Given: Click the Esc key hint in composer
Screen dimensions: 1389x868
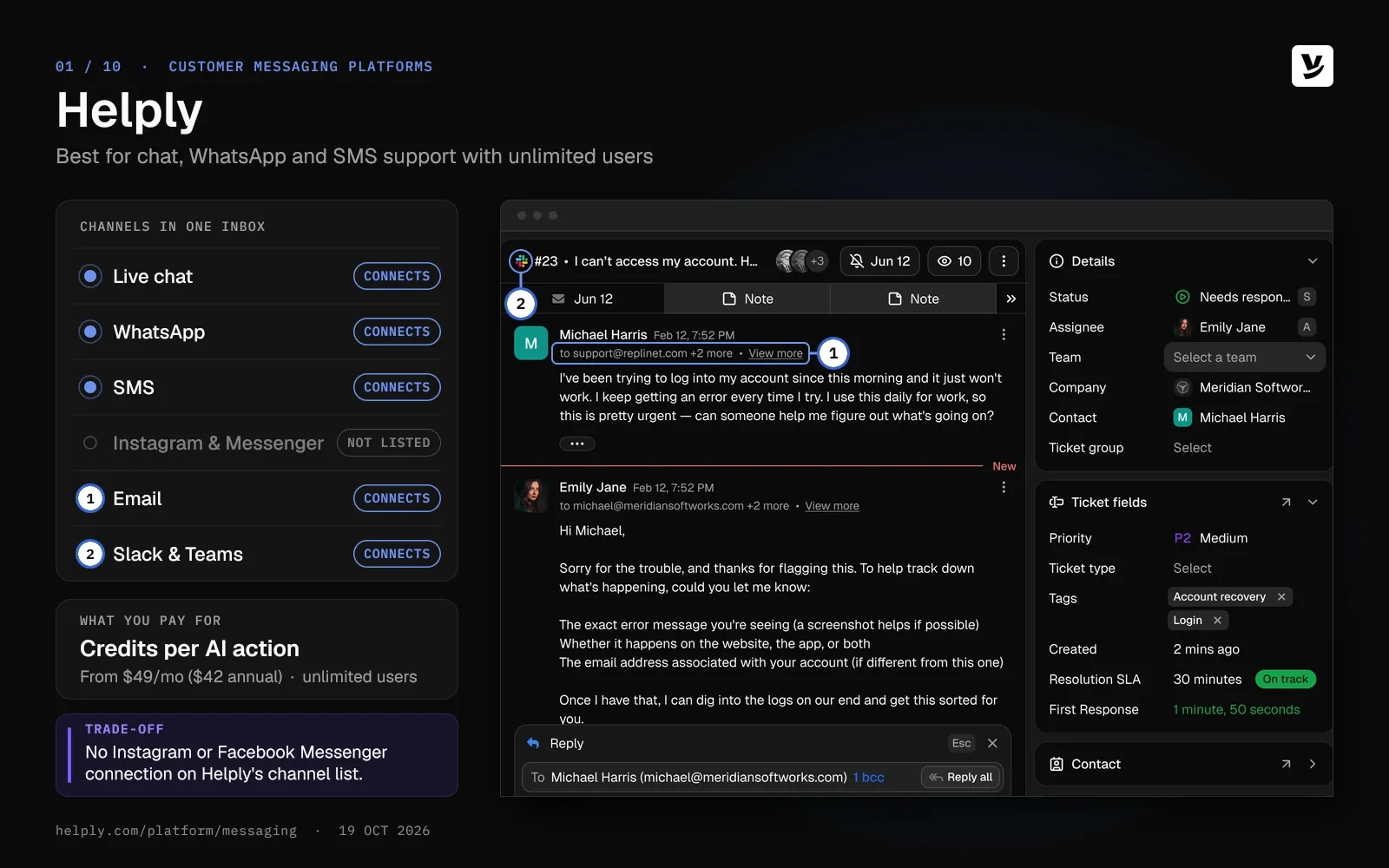Looking at the screenshot, I should click(961, 743).
